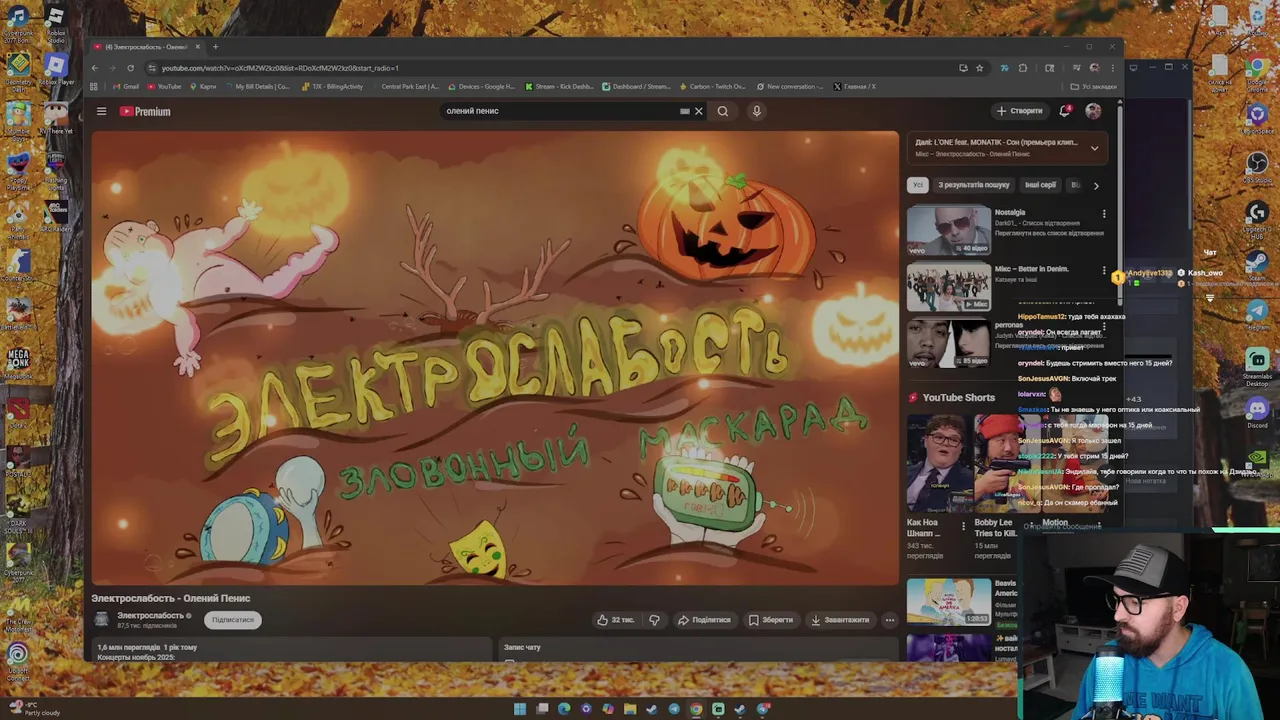Go back in Chrome browser
This screenshot has height=720, width=1280.
[x=95, y=68]
